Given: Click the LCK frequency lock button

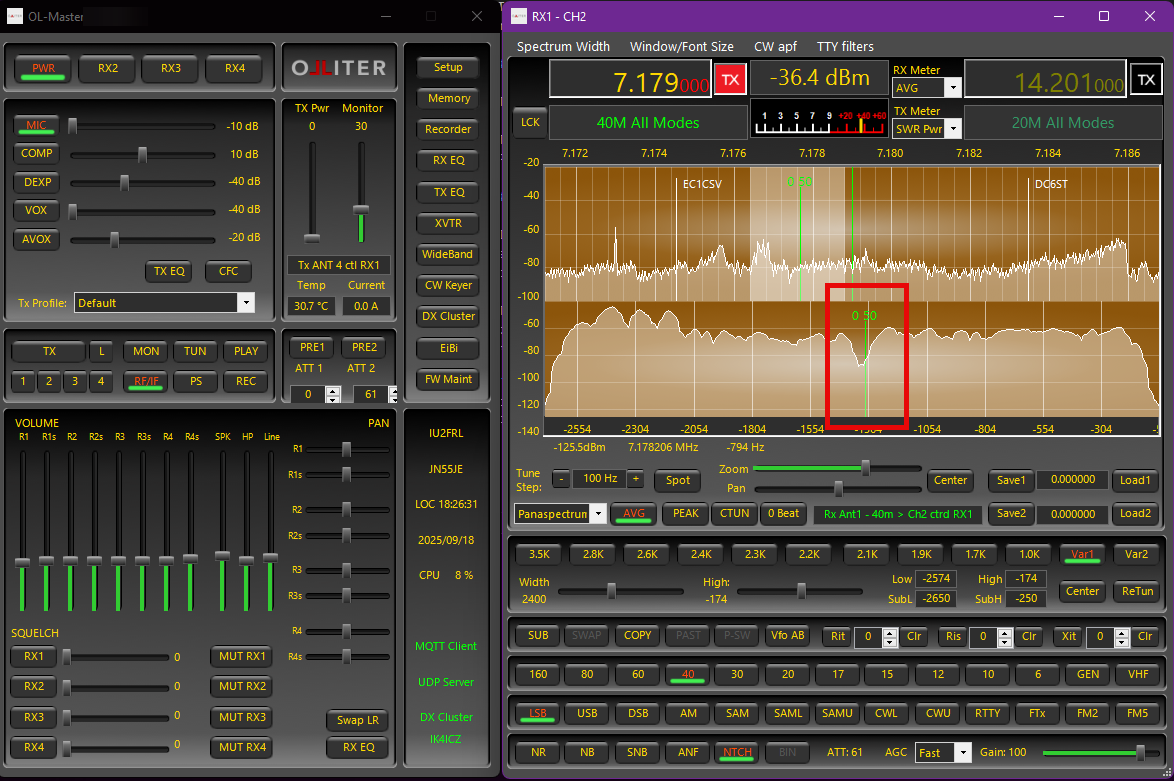Looking at the screenshot, I should (529, 122).
